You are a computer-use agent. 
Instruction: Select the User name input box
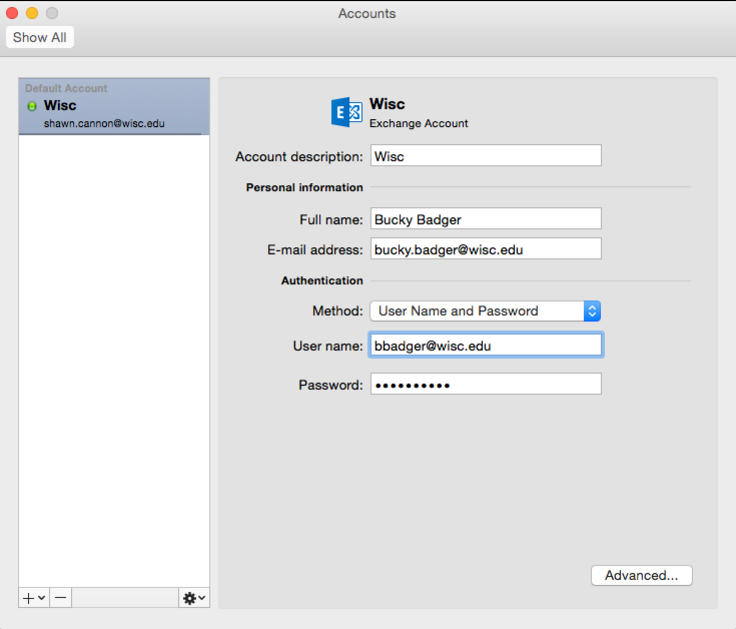[485, 345]
